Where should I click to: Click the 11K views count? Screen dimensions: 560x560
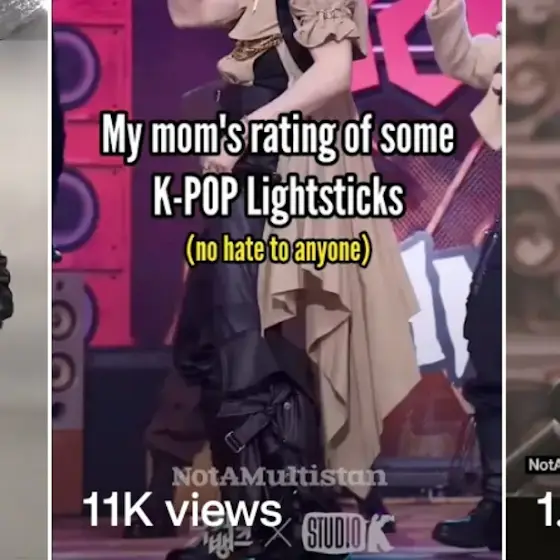click(x=182, y=509)
